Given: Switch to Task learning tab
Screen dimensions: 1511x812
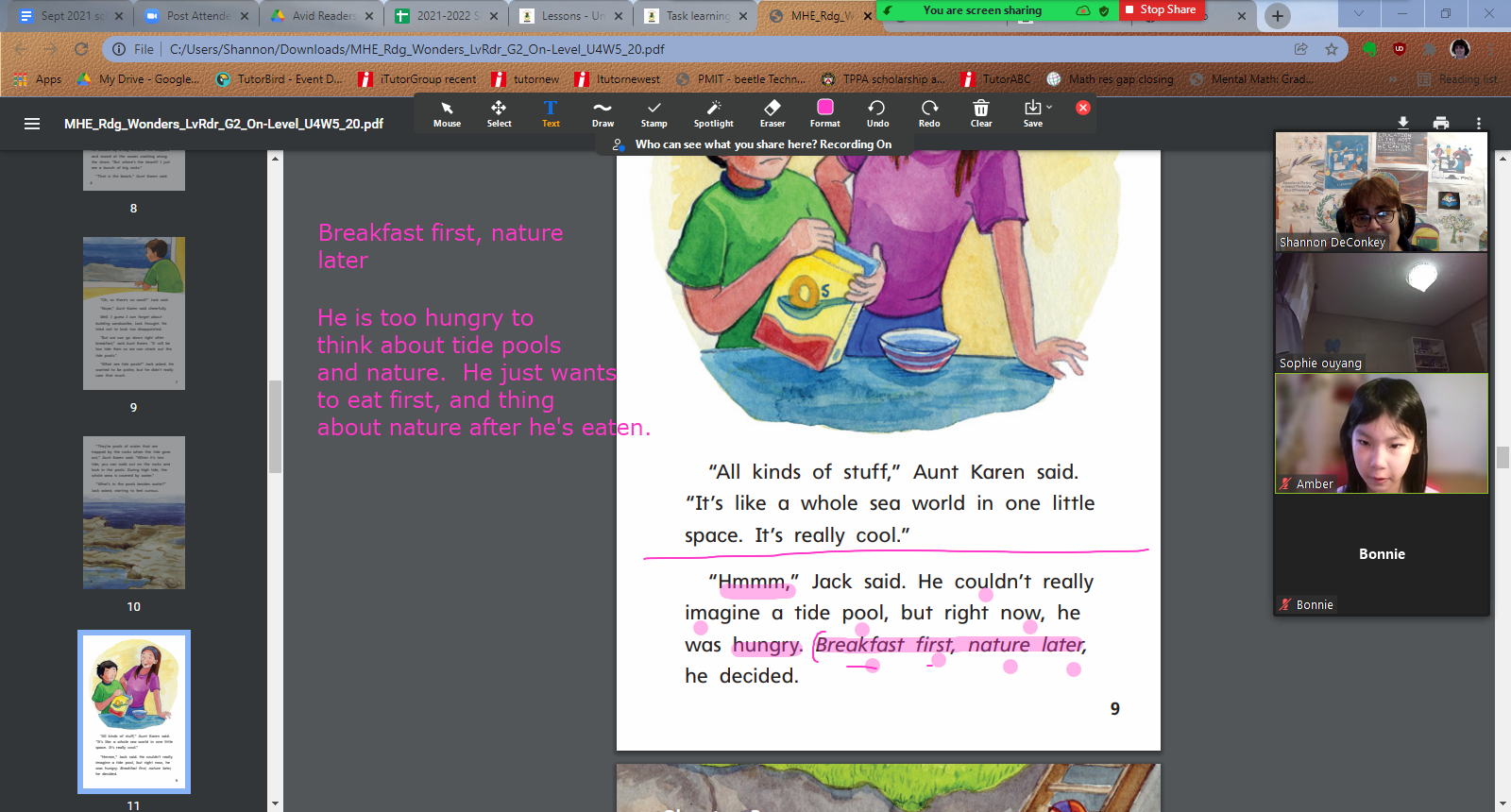Looking at the screenshot, I should click(x=691, y=16).
